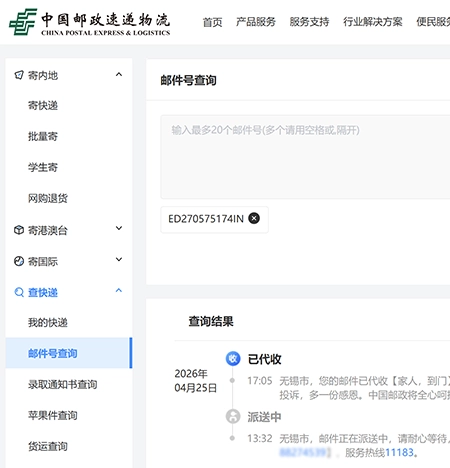This screenshot has height=468, width=450.
Task: Click the 17:05 timeline dot
Action: click(232, 380)
